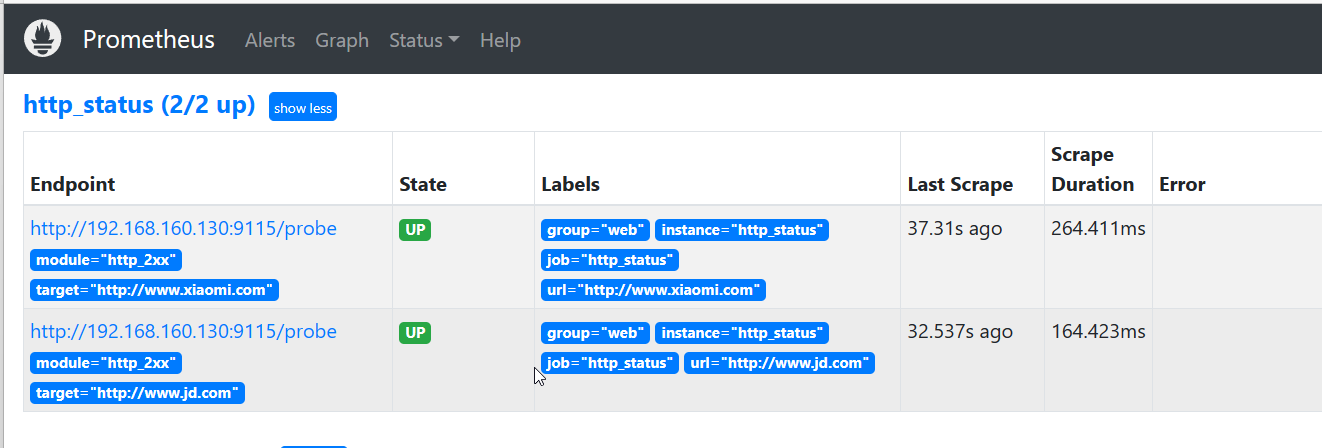Click the Prometheus flame logo icon
The image size is (1322, 448).
tap(43, 39)
